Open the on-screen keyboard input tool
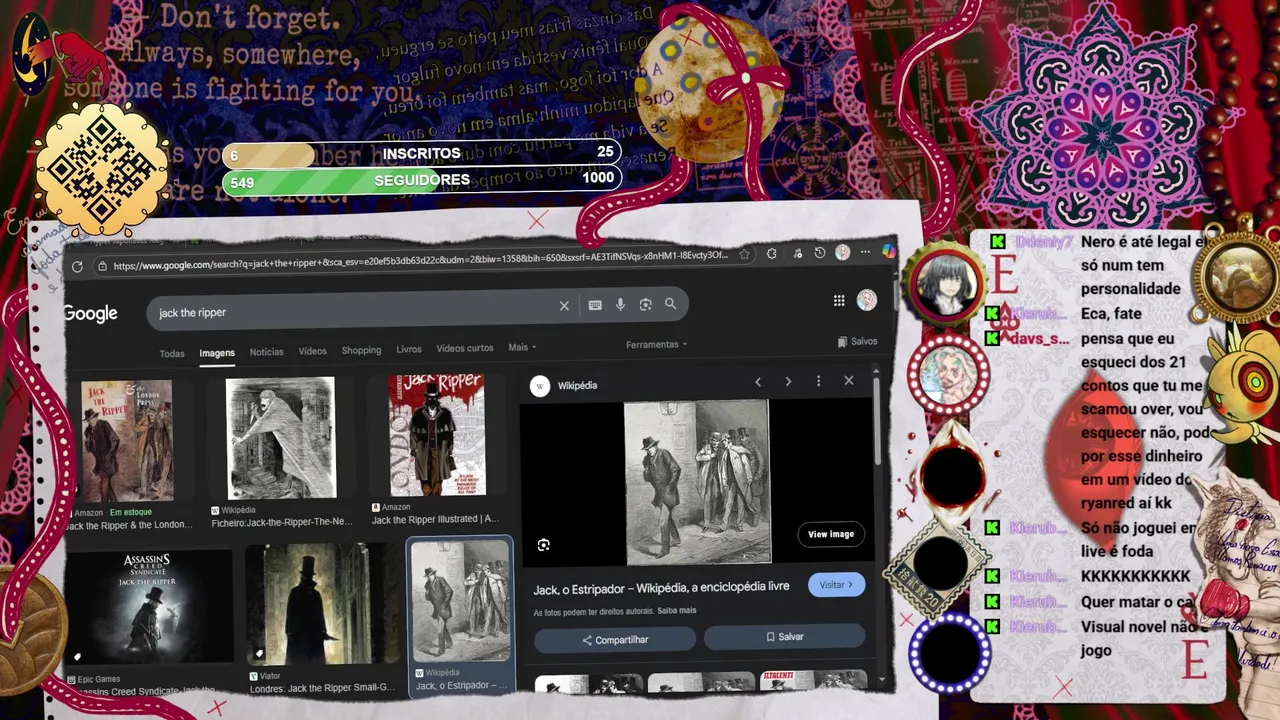This screenshot has width=1280, height=720. coord(595,305)
